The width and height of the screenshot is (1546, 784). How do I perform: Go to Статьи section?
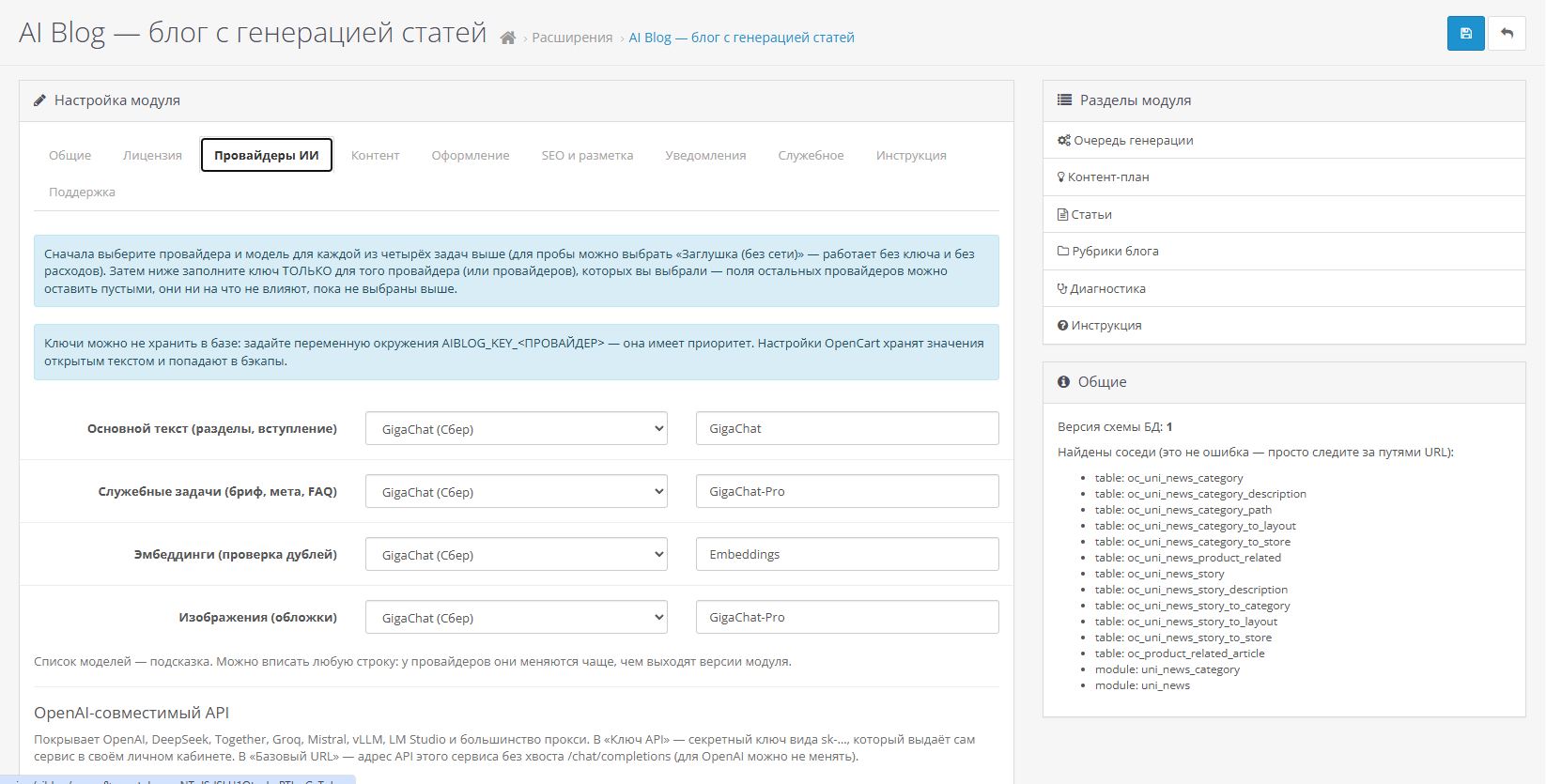point(1284,214)
